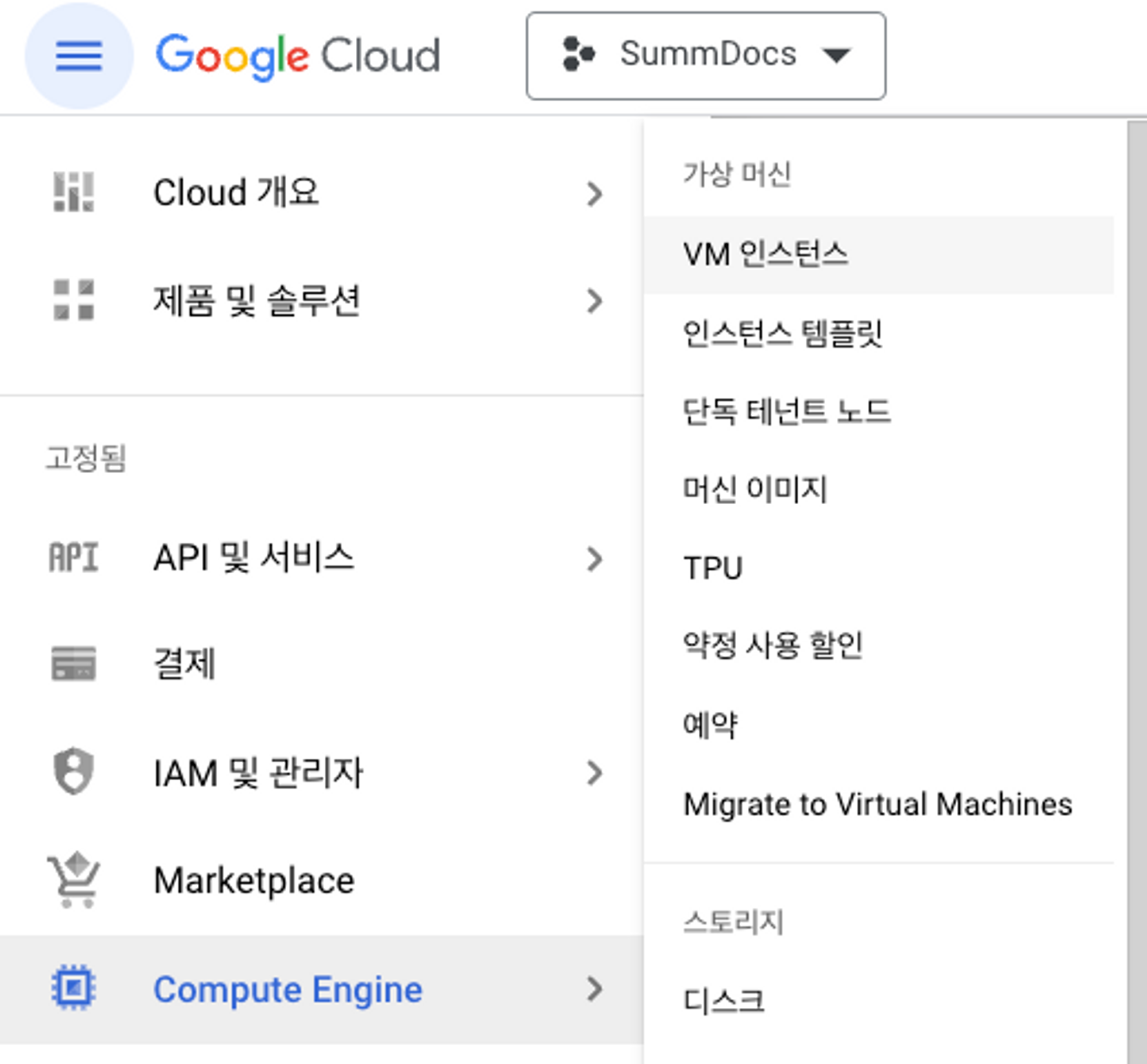Select VM 인스턴스 from the submenu
This screenshot has height=1064, width=1147.
click(x=765, y=254)
